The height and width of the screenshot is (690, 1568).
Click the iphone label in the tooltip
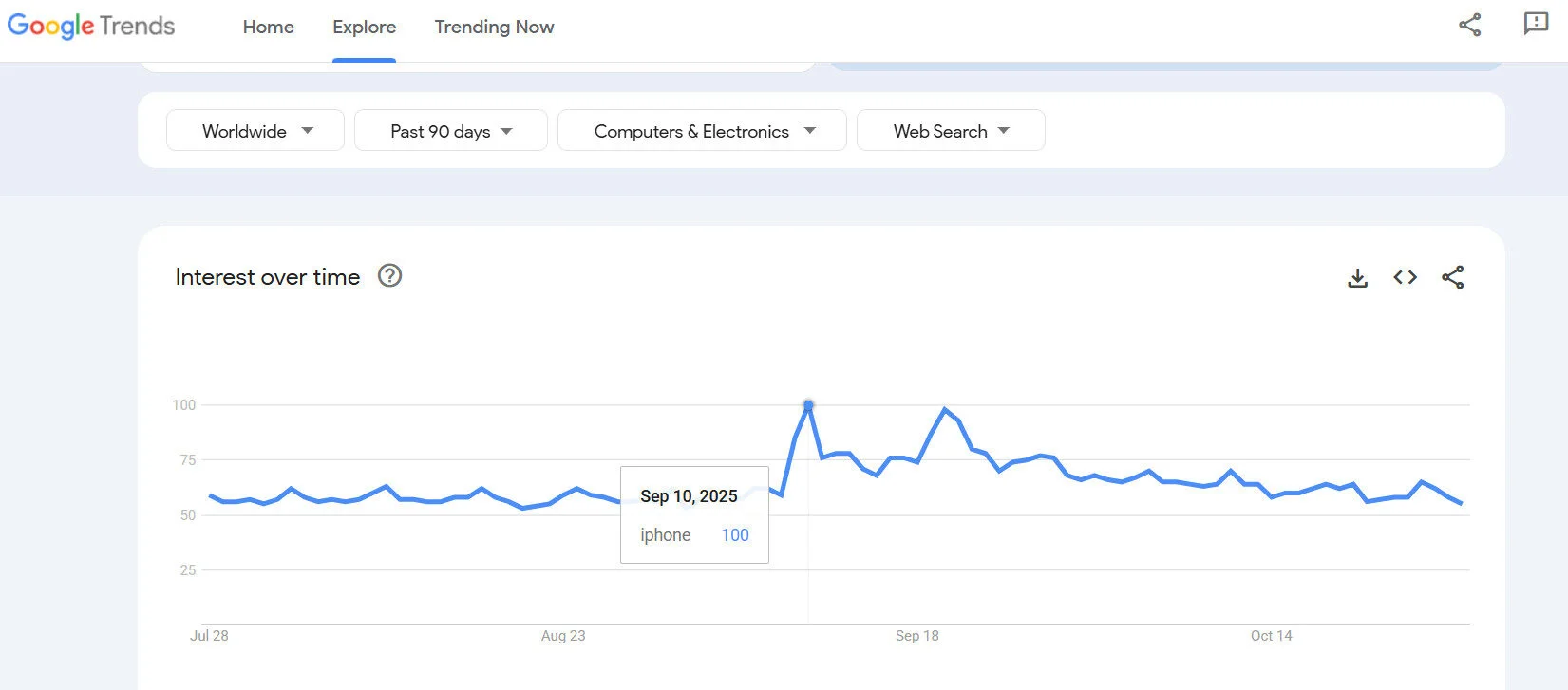pyautogui.click(x=665, y=535)
